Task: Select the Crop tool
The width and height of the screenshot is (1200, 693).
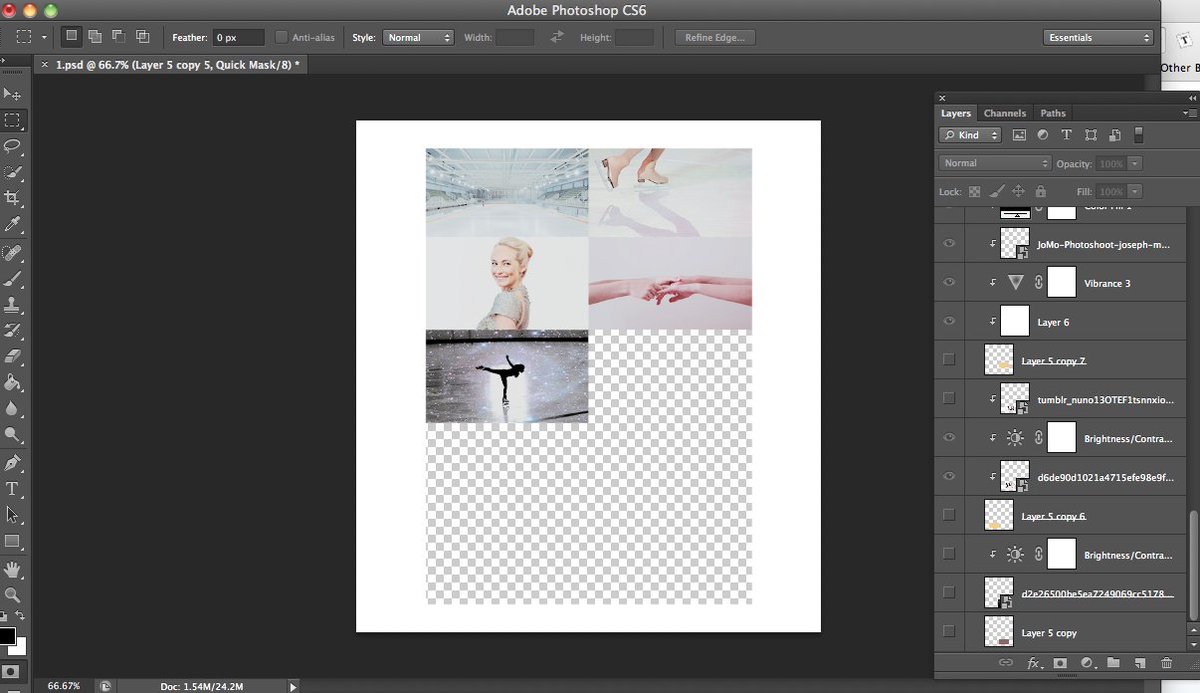Action: click(x=13, y=198)
